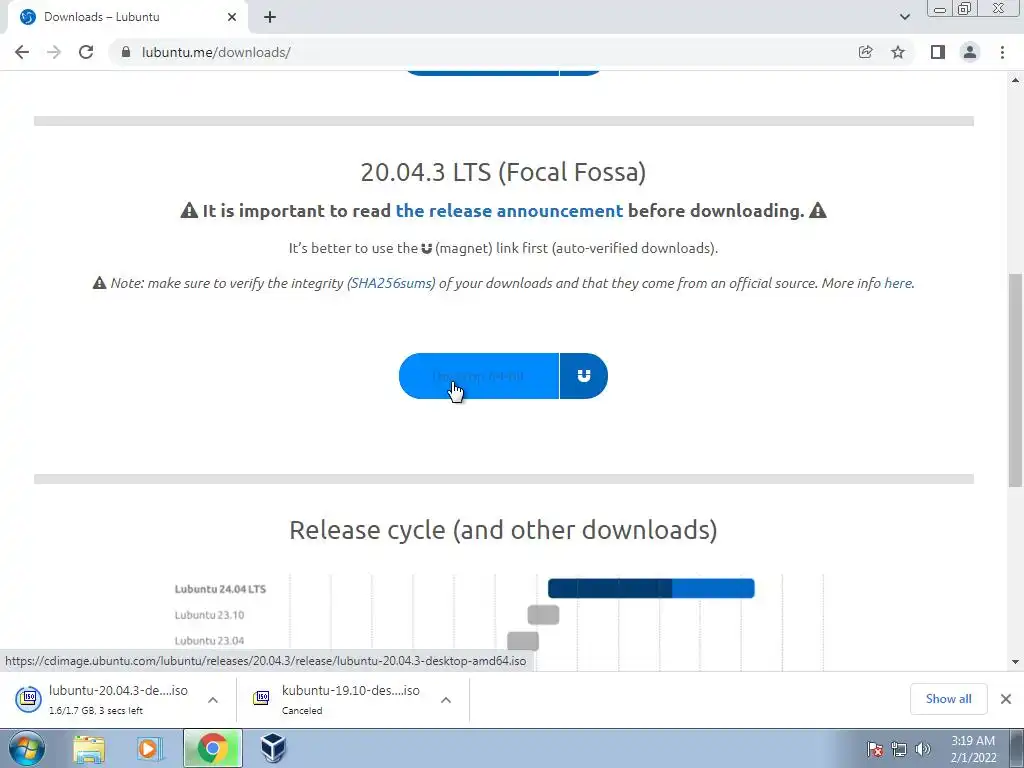This screenshot has width=1024, height=768.
Task: Open the Action Center flag icon
Action: (x=874, y=749)
